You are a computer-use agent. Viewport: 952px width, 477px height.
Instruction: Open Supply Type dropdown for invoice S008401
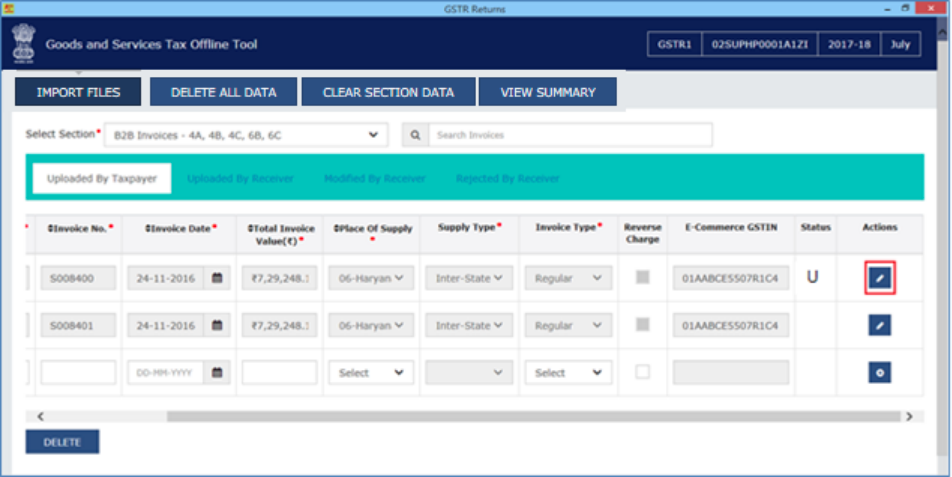469,325
